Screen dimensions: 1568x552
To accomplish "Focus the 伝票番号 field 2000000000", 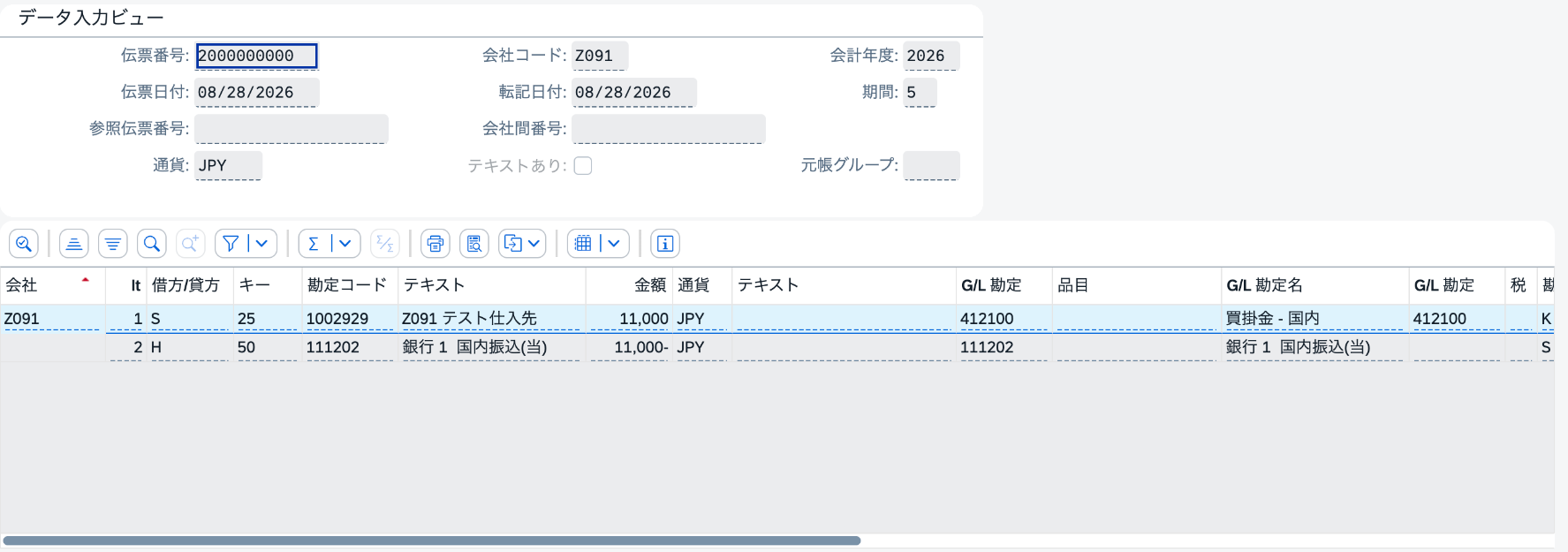I will pos(256,56).
